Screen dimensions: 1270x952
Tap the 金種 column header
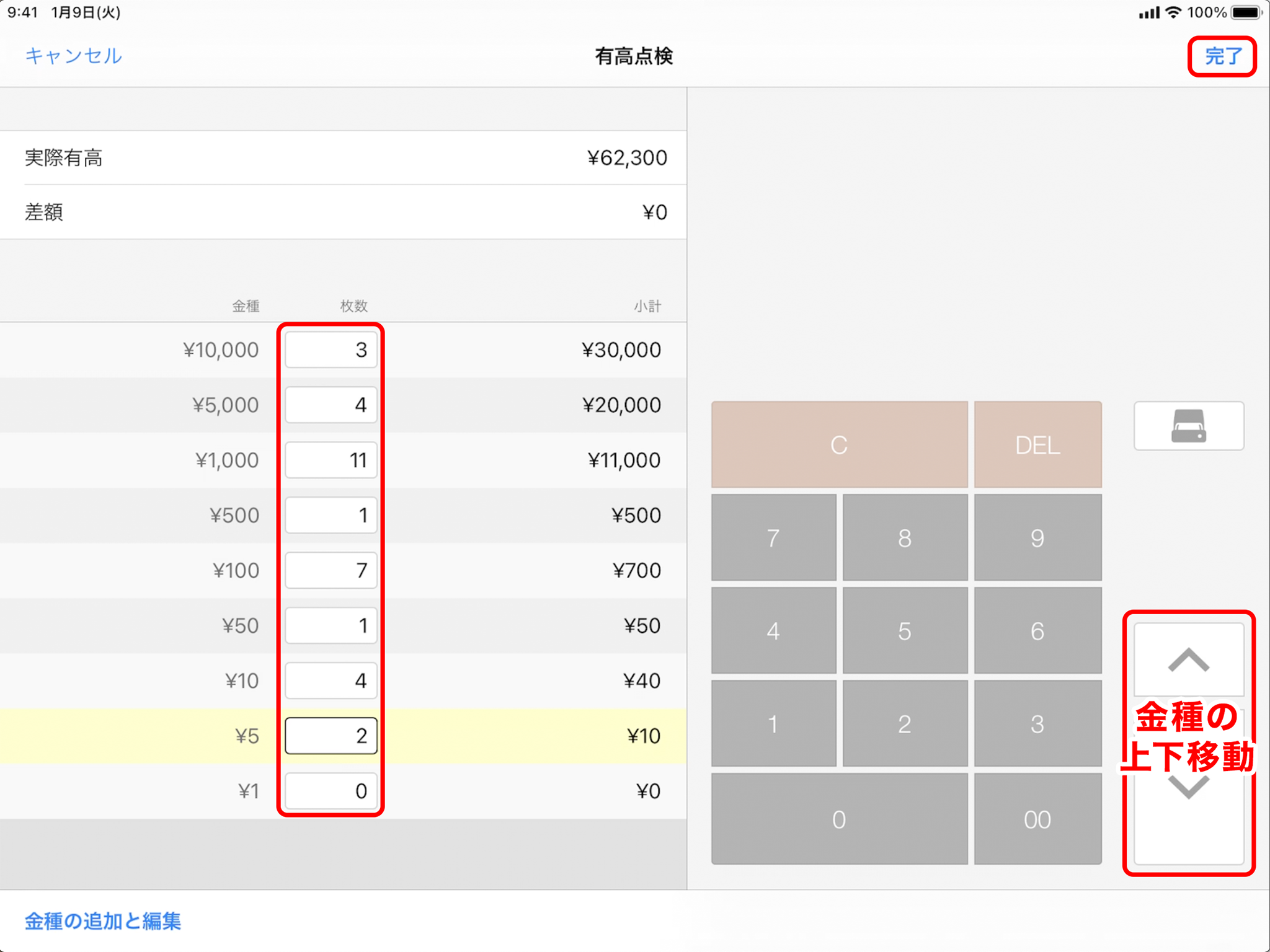point(246,306)
